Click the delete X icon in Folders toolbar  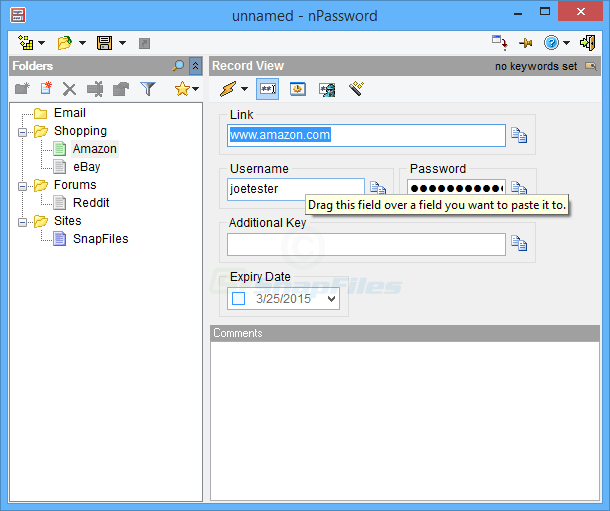(x=70, y=89)
